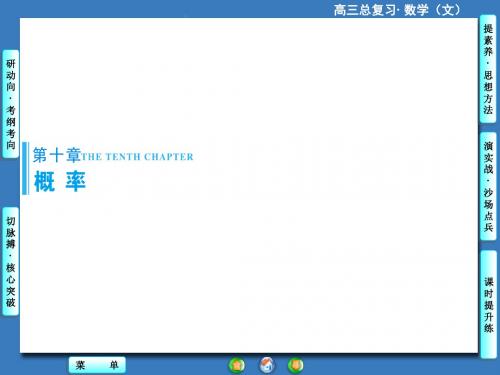
Task: Select THE TENTH CHAPTER subtitle text
Action: click(137, 157)
